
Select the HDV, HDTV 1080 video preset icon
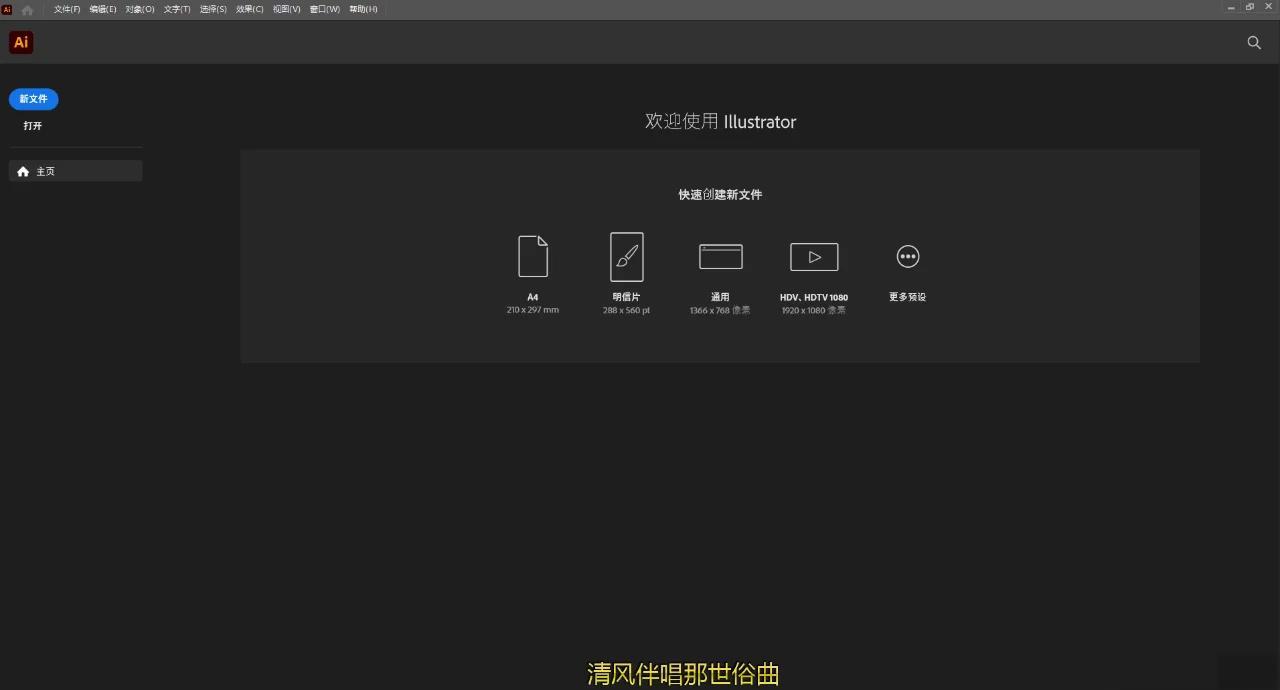coord(814,257)
